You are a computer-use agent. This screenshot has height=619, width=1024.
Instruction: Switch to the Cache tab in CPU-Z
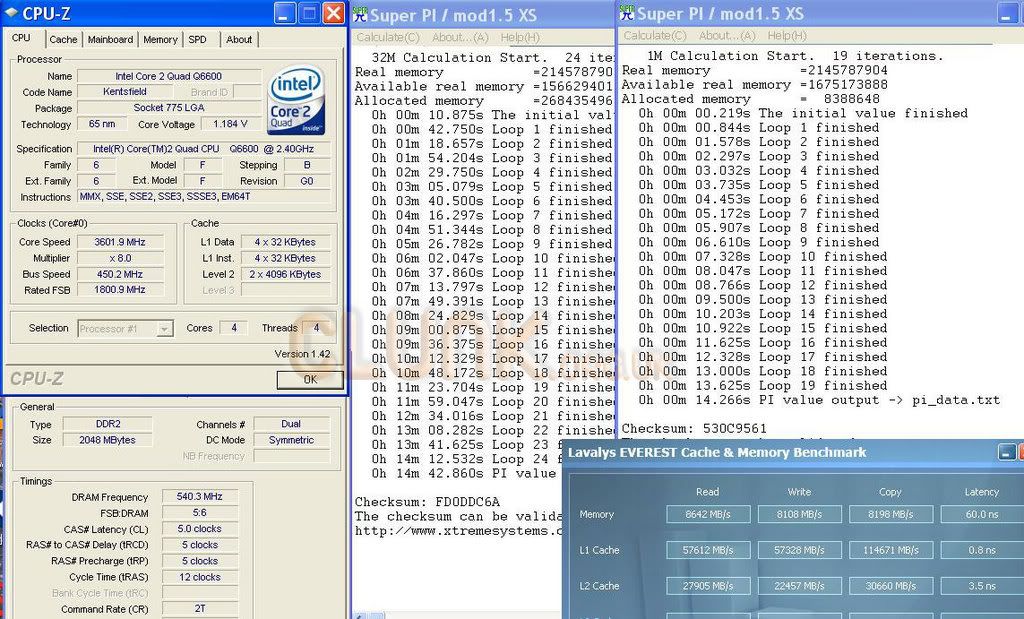pyautogui.click(x=63, y=39)
